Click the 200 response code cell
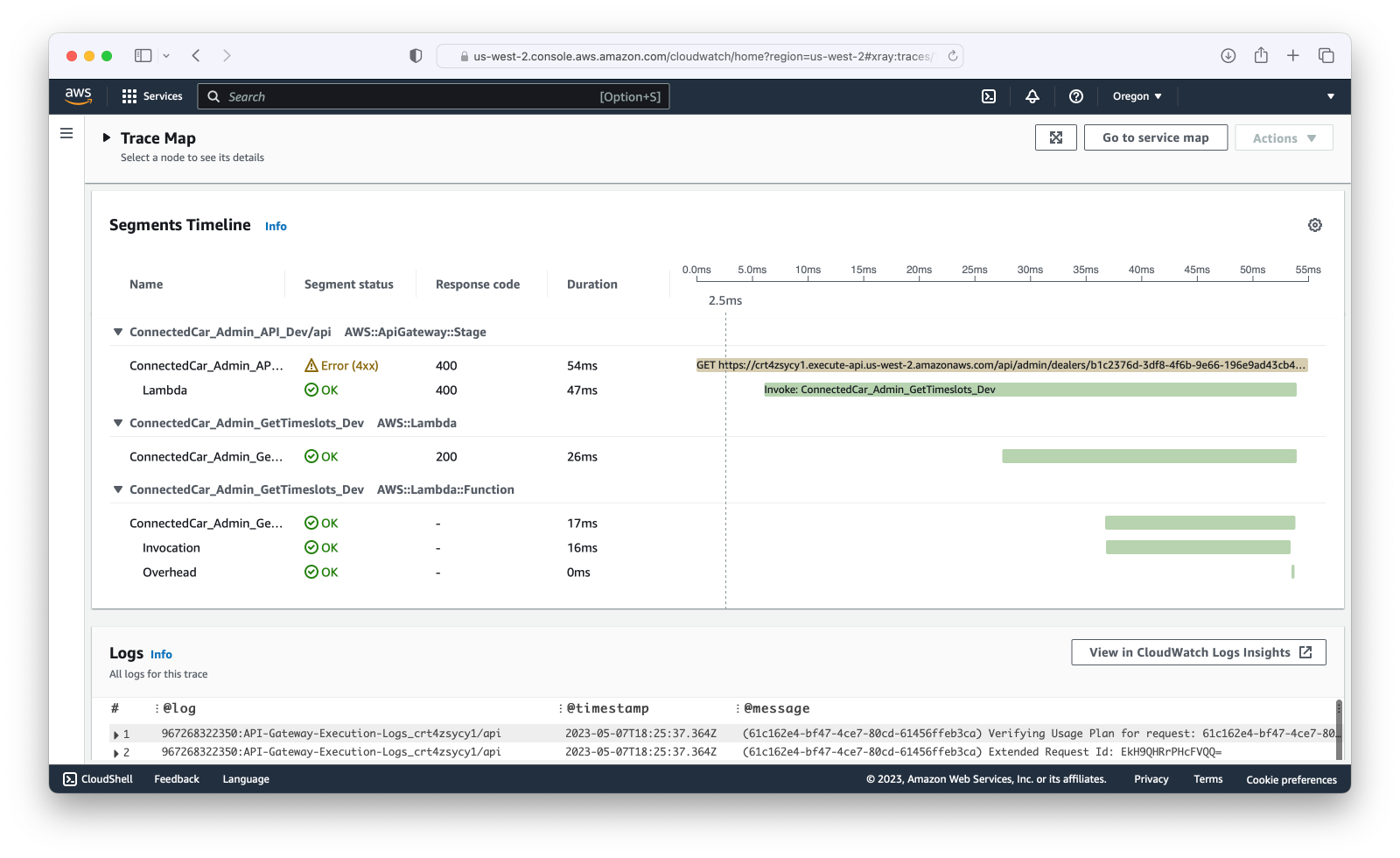1400x858 pixels. click(x=446, y=457)
